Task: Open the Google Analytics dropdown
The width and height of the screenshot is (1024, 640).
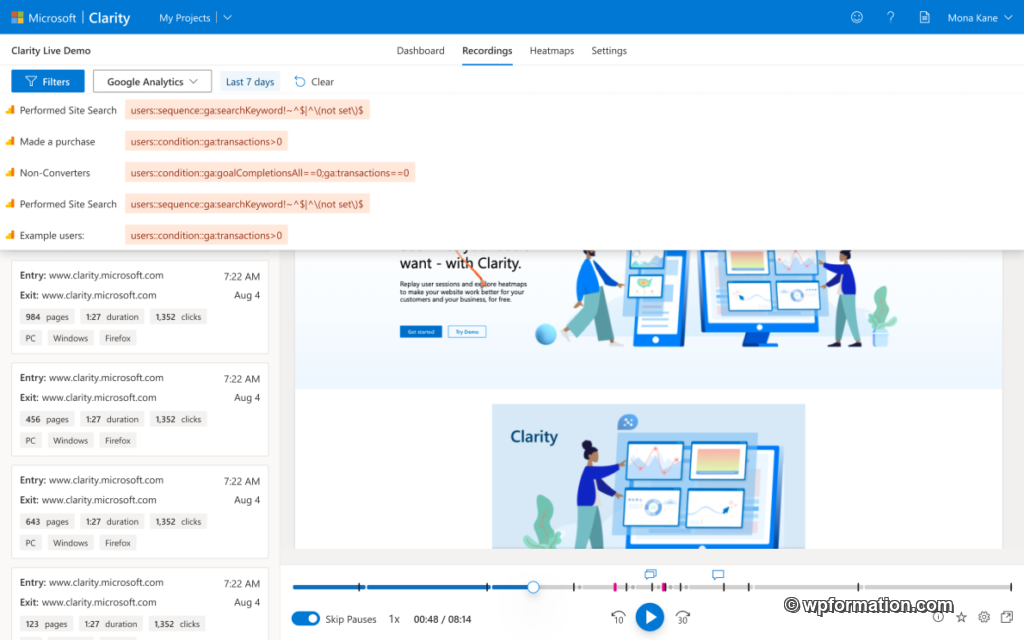Action: pyautogui.click(x=152, y=82)
